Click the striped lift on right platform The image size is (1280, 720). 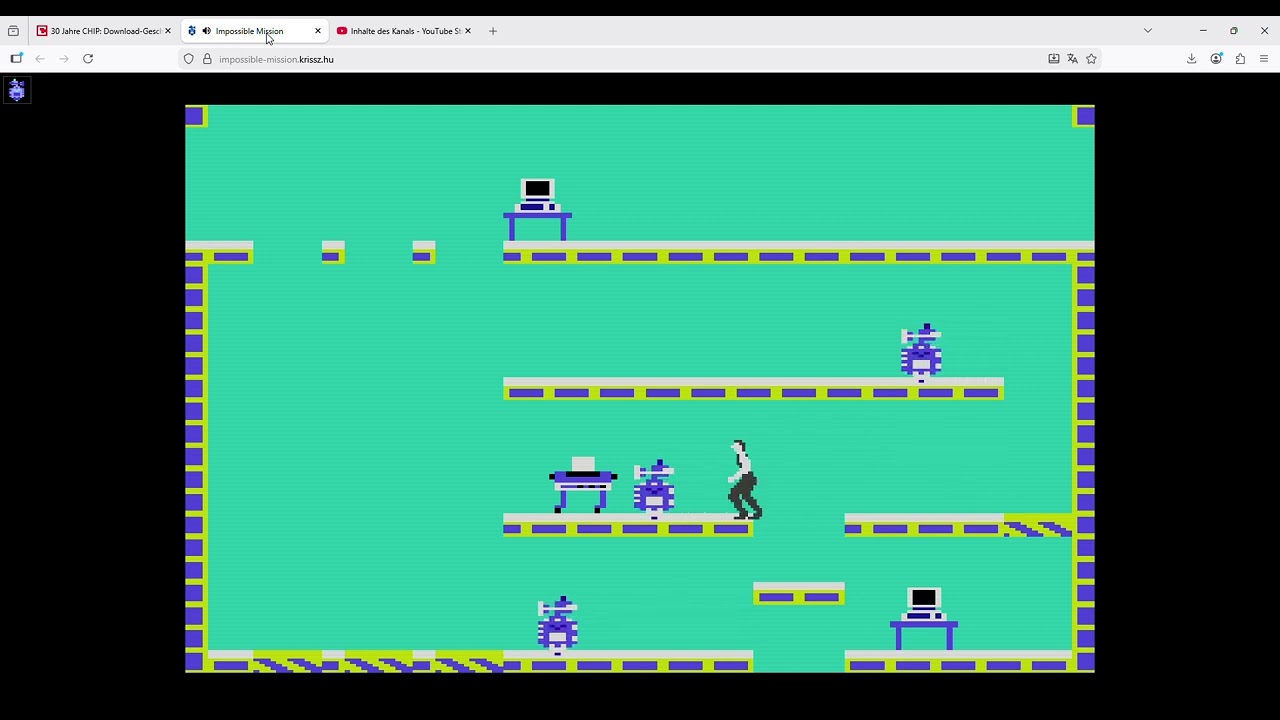pos(1038,526)
